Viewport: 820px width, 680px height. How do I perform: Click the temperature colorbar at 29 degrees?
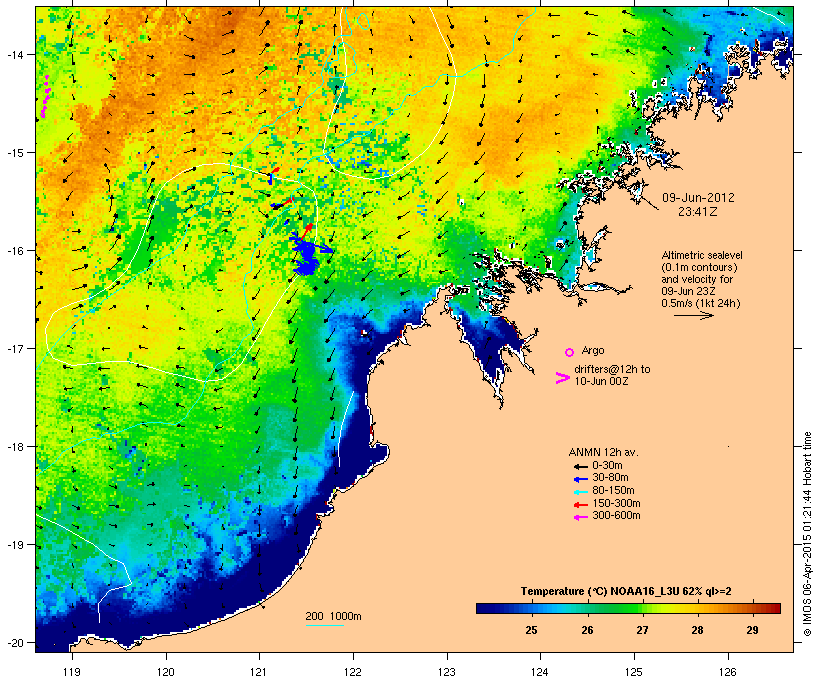click(x=753, y=608)
